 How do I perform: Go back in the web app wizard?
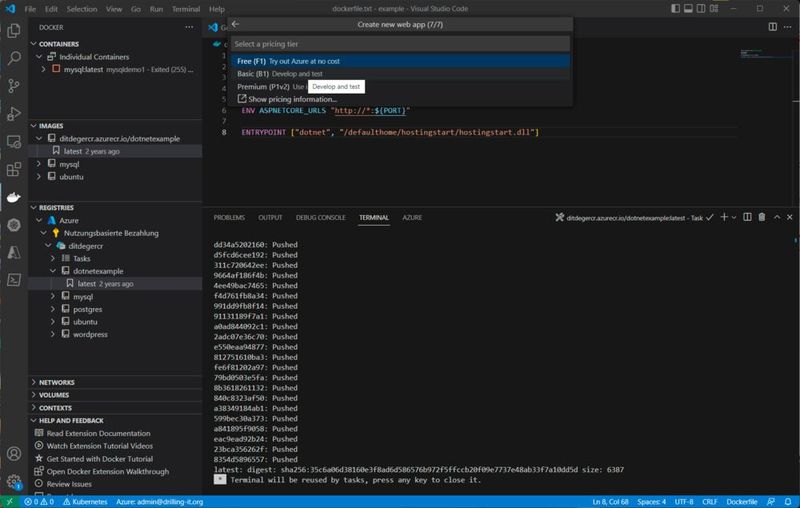pos(235,24)
